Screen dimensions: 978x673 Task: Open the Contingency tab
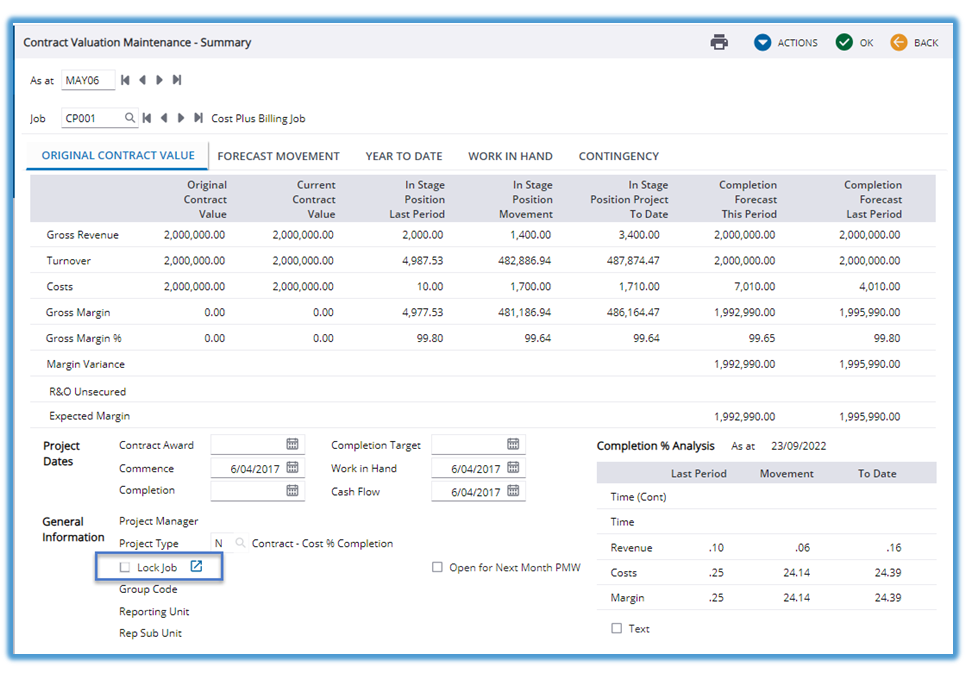(618, 156)
